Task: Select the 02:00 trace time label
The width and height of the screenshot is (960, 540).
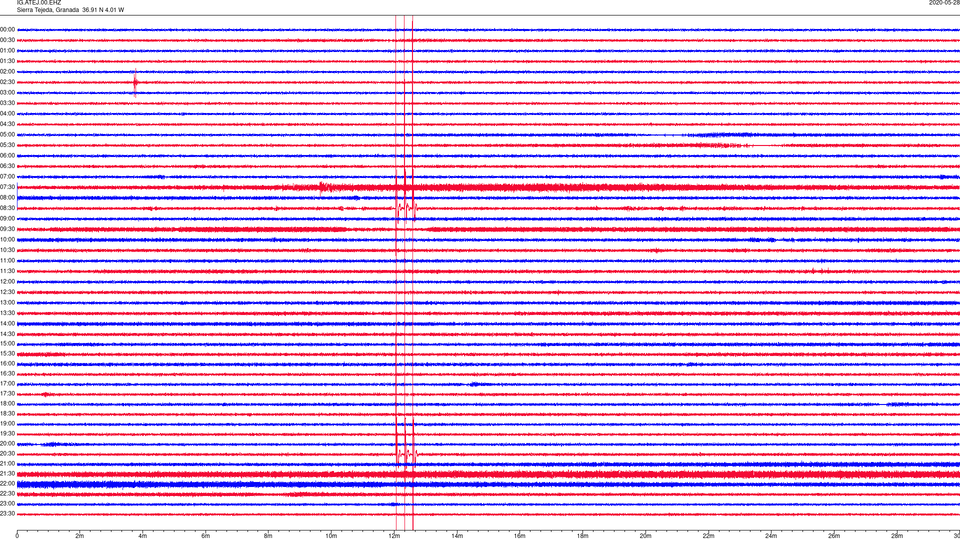Action: (7, 72)
